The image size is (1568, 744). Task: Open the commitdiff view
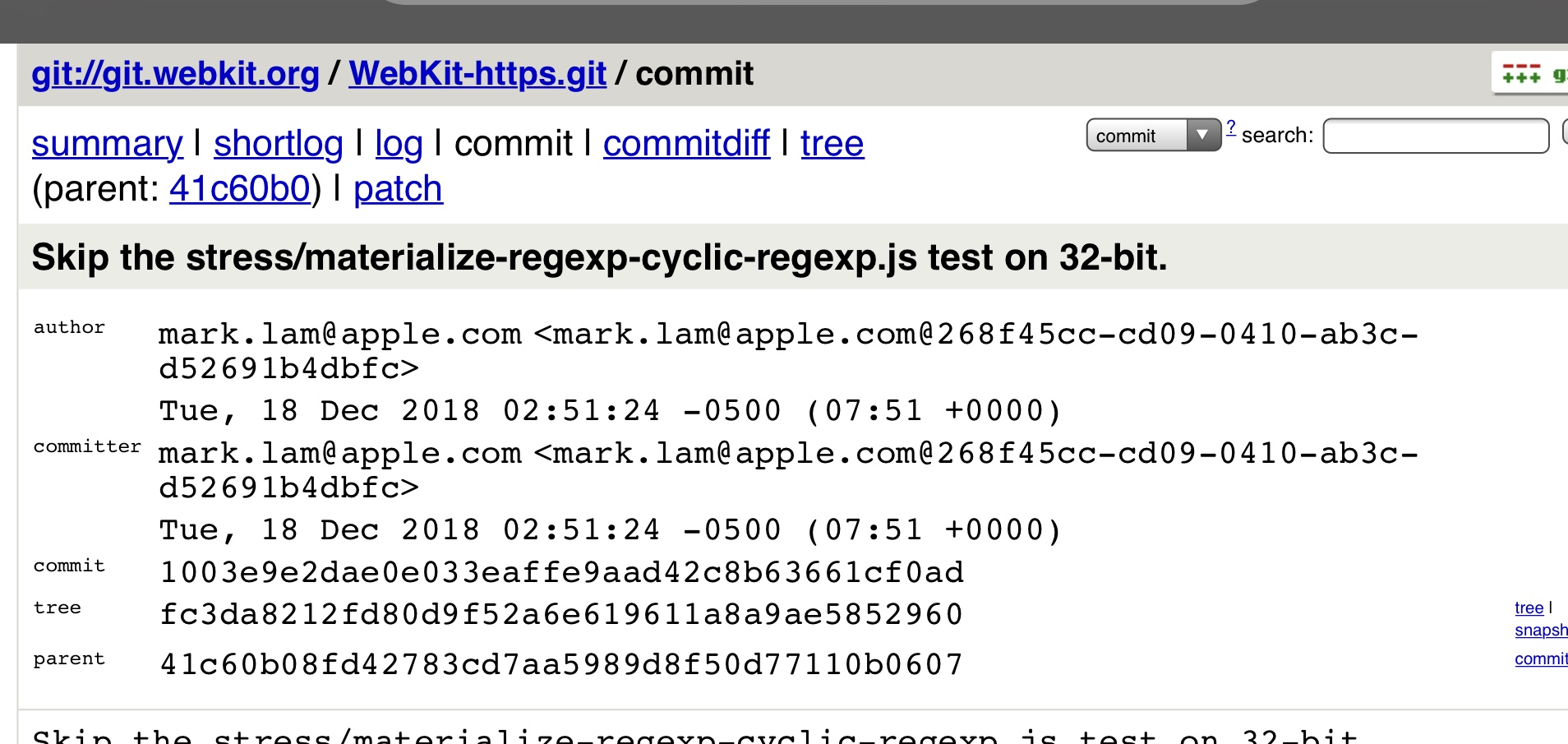686,144
